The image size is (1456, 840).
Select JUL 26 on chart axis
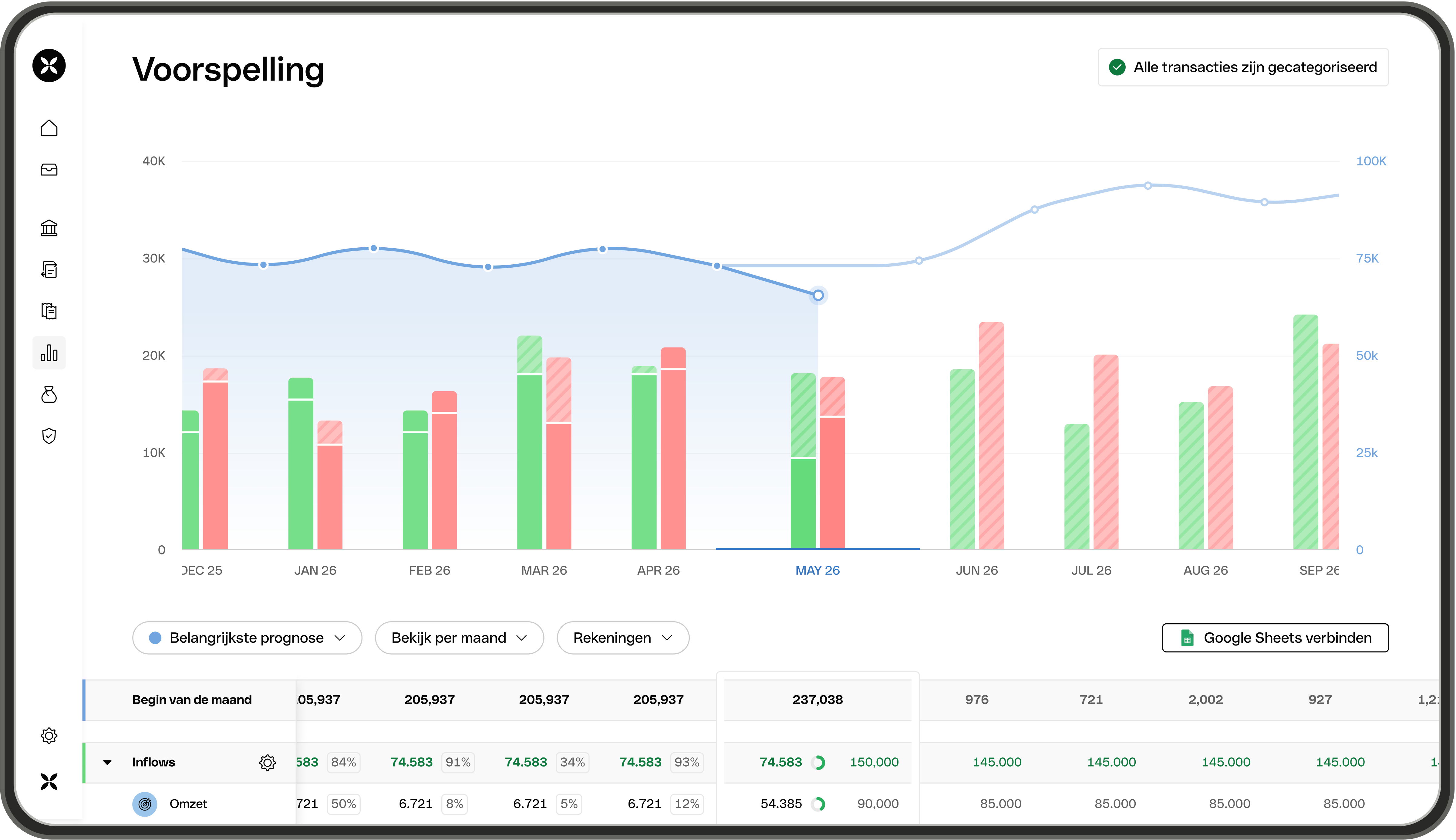pyautogui.click(x=1091, y=570)
